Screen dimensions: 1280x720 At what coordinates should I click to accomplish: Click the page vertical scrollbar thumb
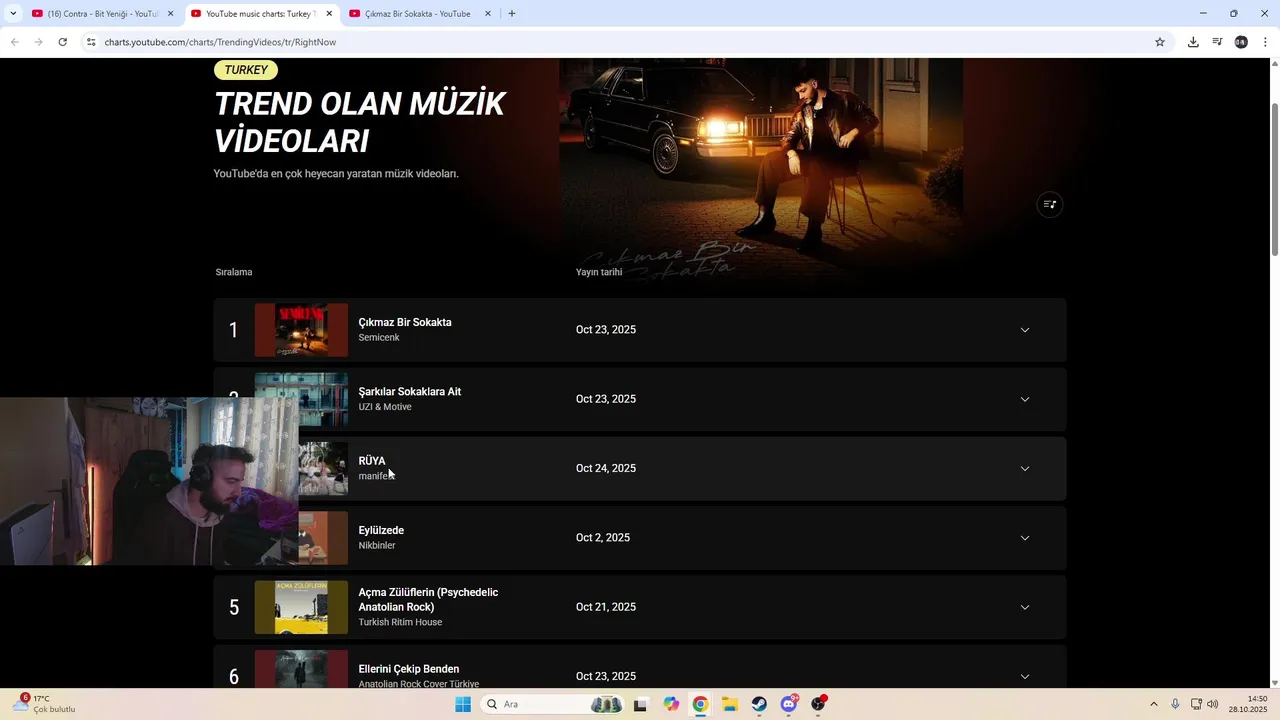pos(1274,178)
